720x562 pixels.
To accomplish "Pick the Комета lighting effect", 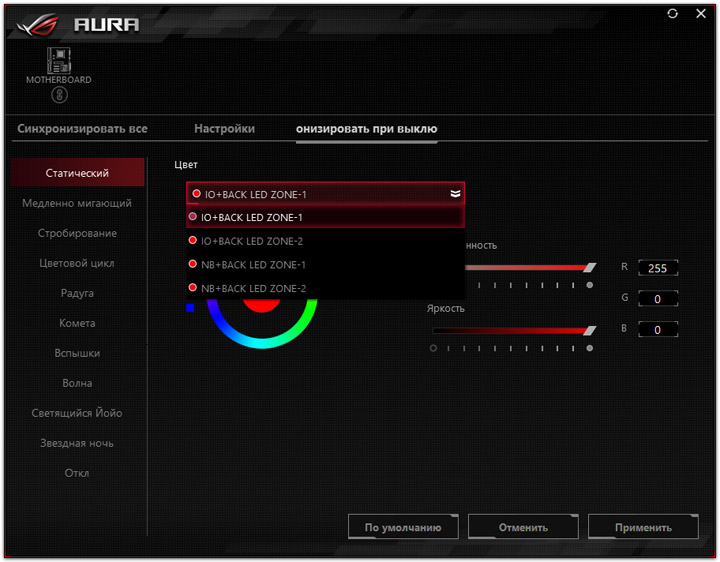I will (x=77, y=323).
